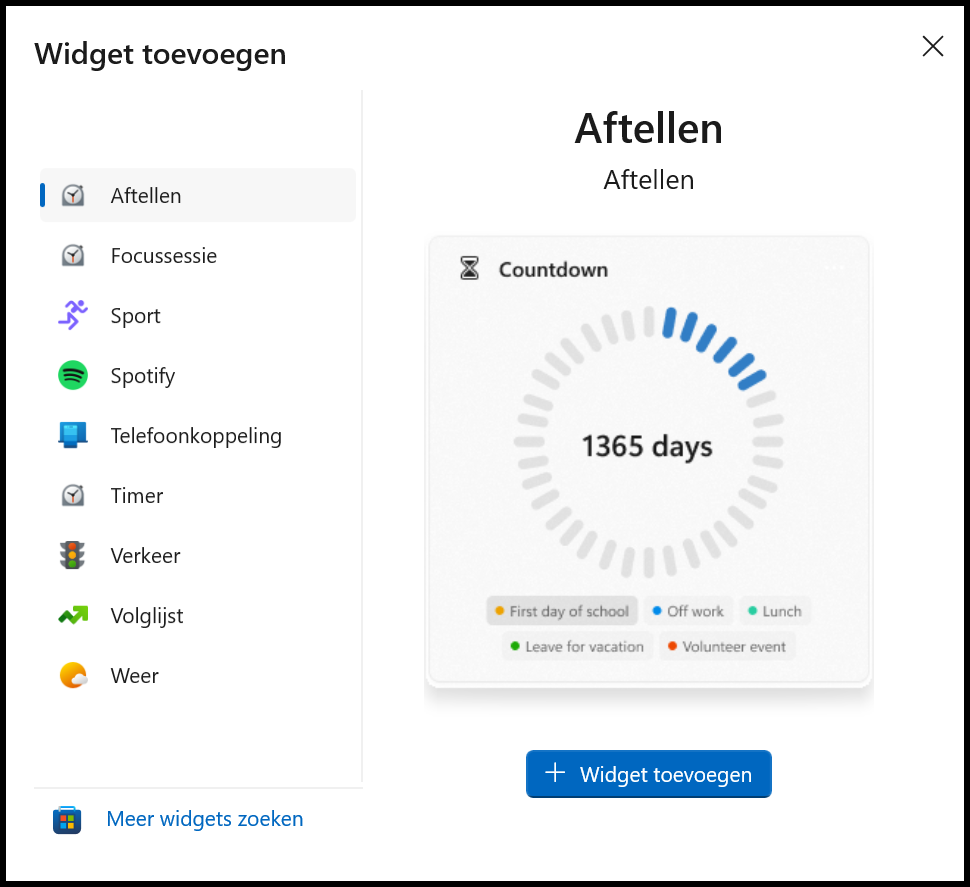
Task: Open the Spotify widget icon
Action: pos(72,375)
